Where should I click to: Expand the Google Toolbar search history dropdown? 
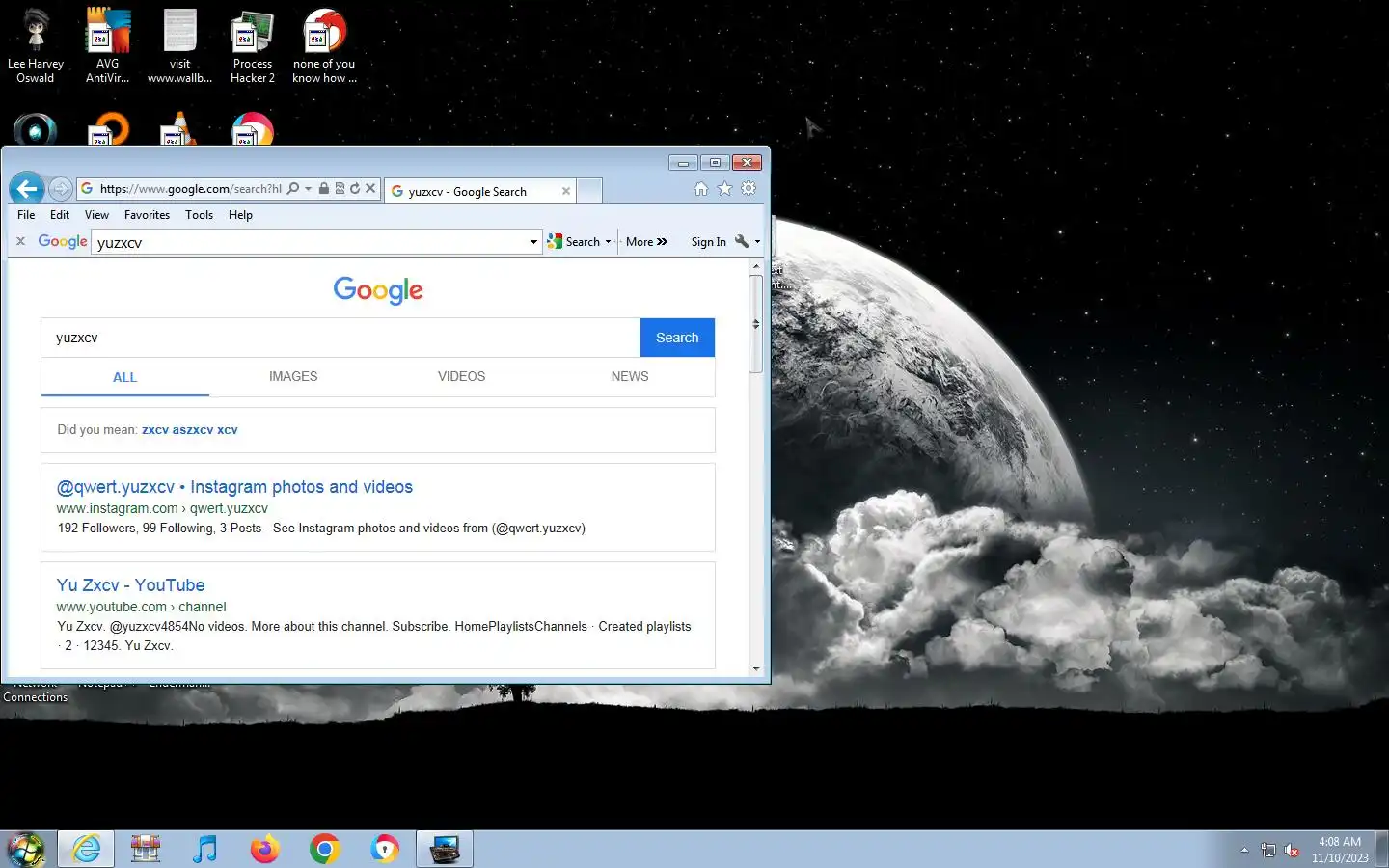(x=533, y=242)
